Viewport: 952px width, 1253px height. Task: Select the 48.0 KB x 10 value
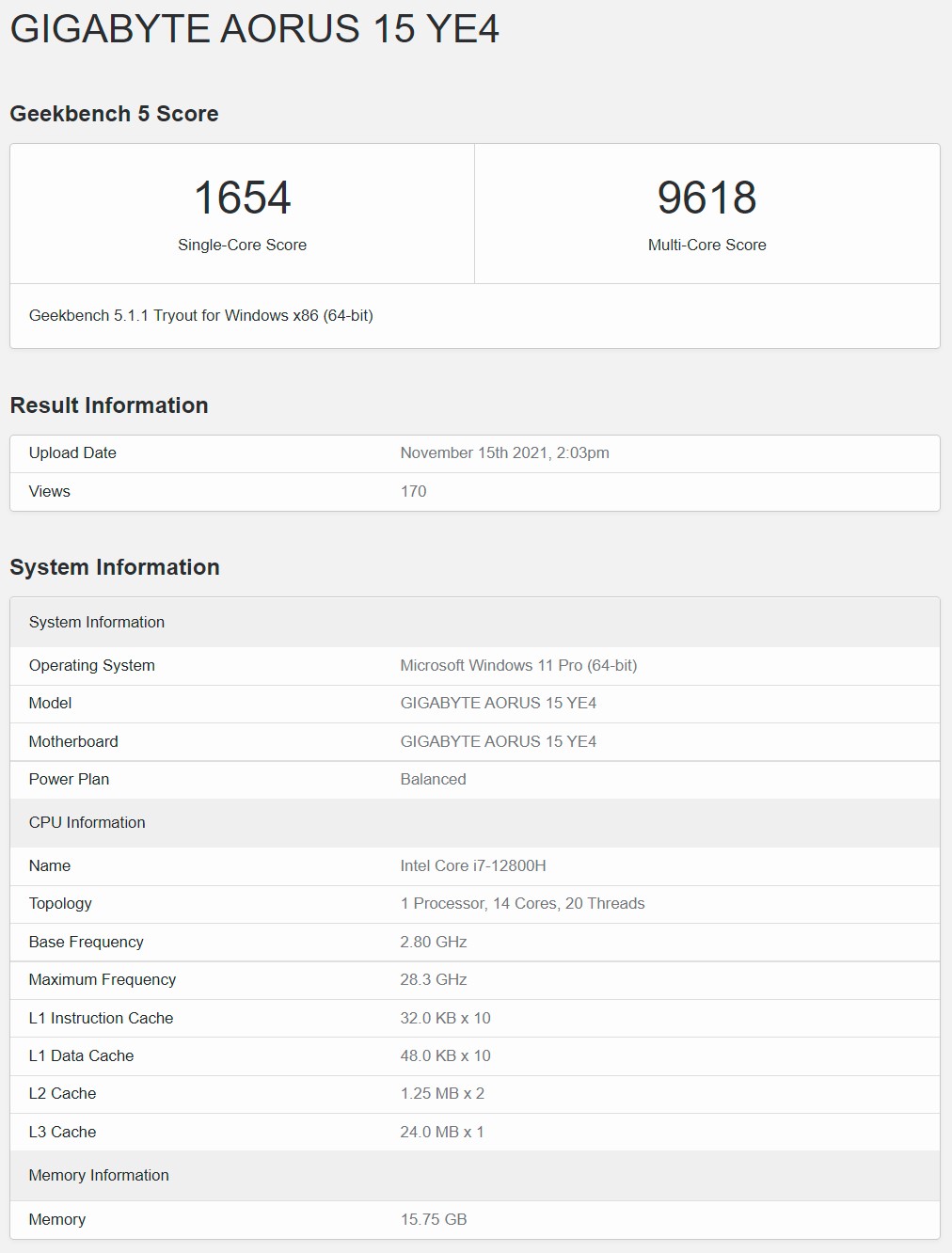(446, 1055)
